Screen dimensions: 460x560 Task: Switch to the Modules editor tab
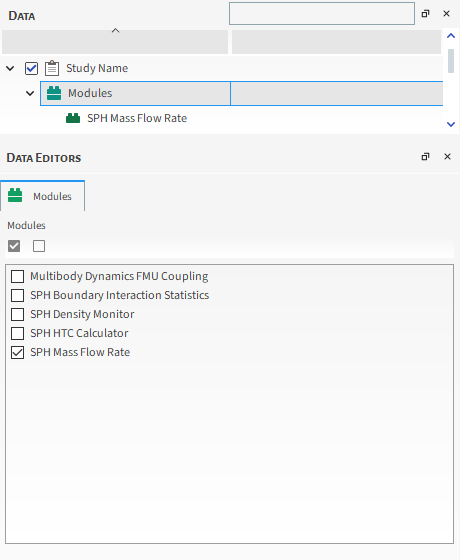point(42,196)
